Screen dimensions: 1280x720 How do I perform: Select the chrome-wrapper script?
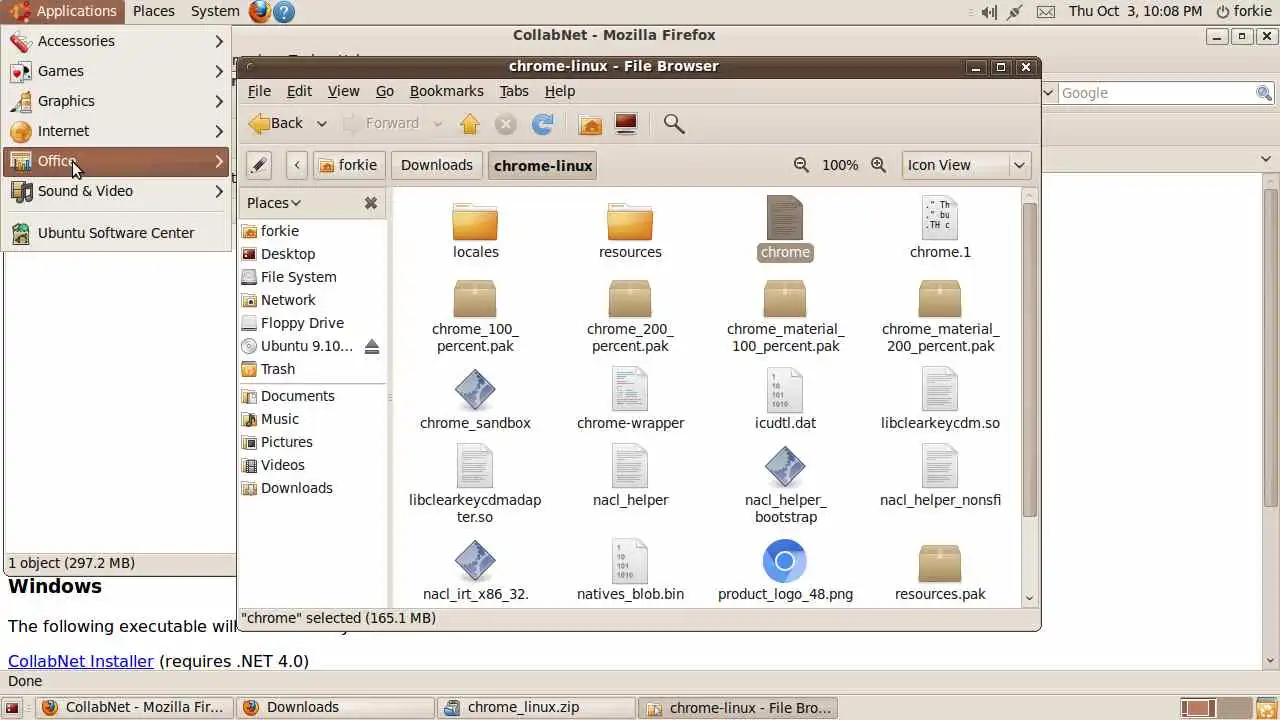coord(630,400)
